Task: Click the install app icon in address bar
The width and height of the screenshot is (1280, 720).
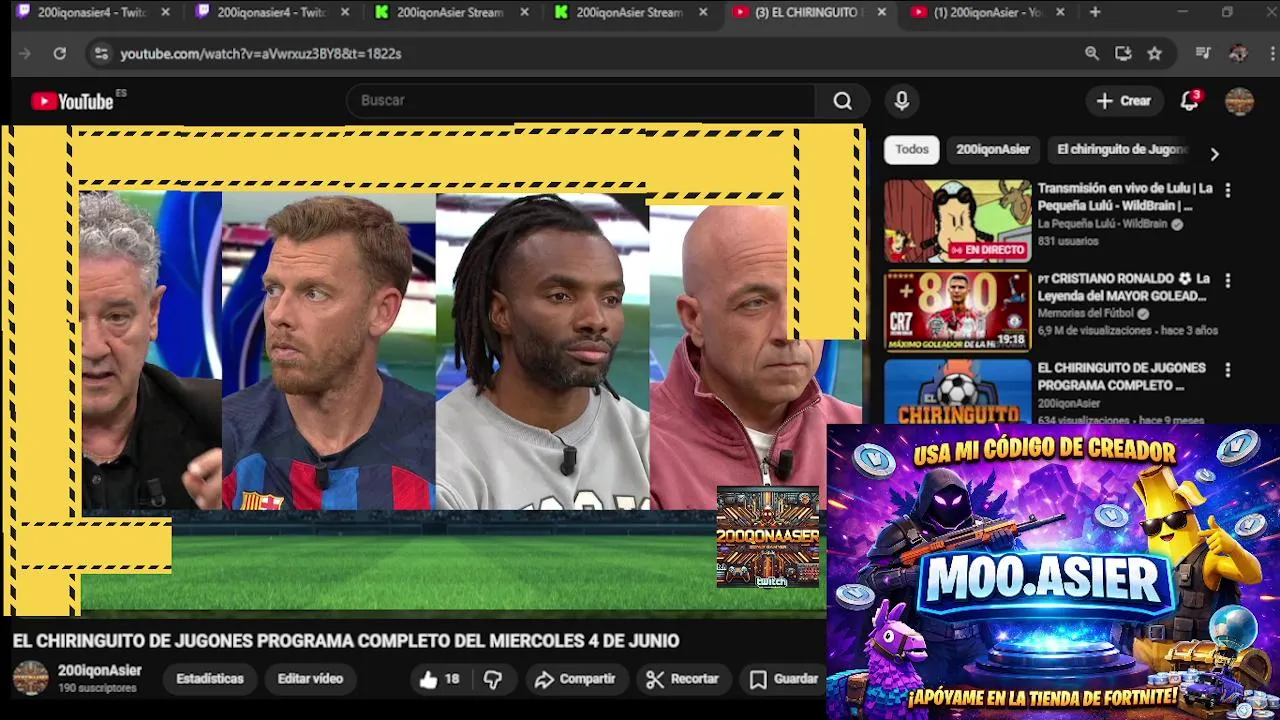Action: [x=1123, y=53]
